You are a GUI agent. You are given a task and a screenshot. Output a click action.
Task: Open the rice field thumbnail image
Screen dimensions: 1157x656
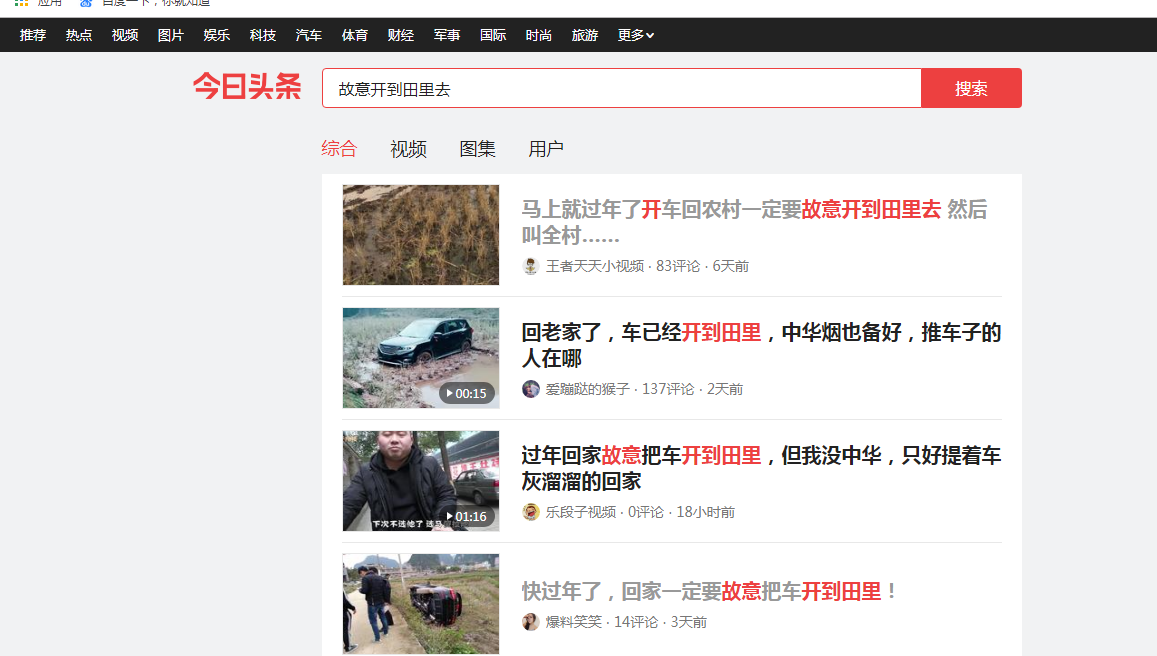(421, 235)
